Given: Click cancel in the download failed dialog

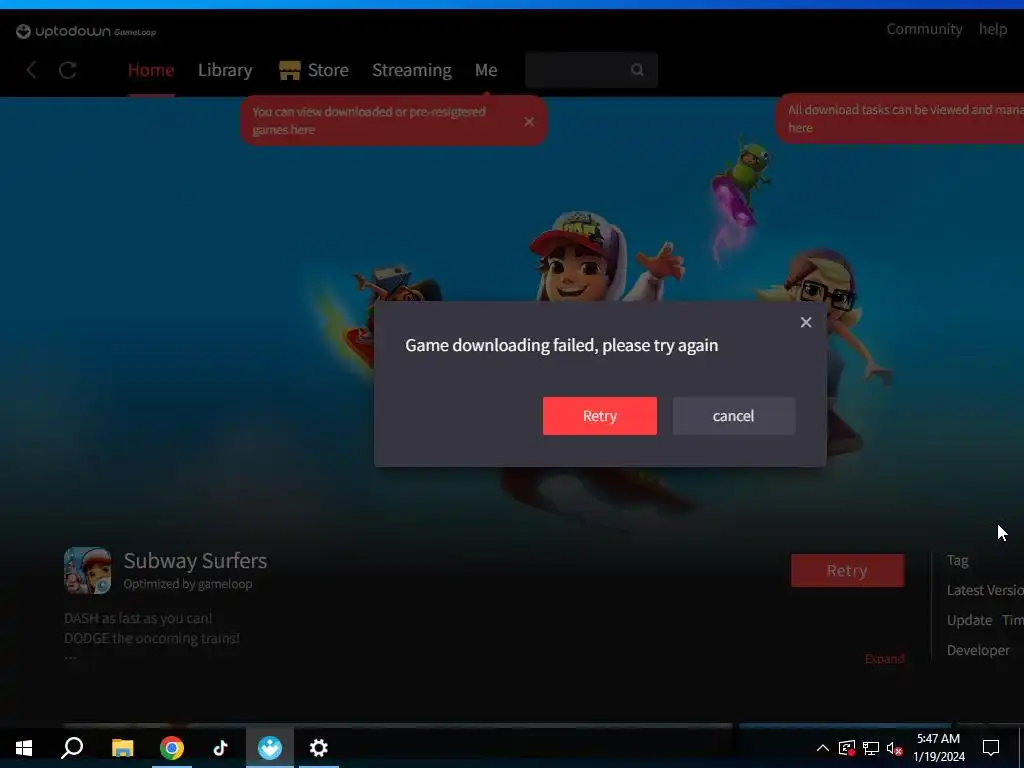Looking at the screenshot, I should [x=733, y=416].
